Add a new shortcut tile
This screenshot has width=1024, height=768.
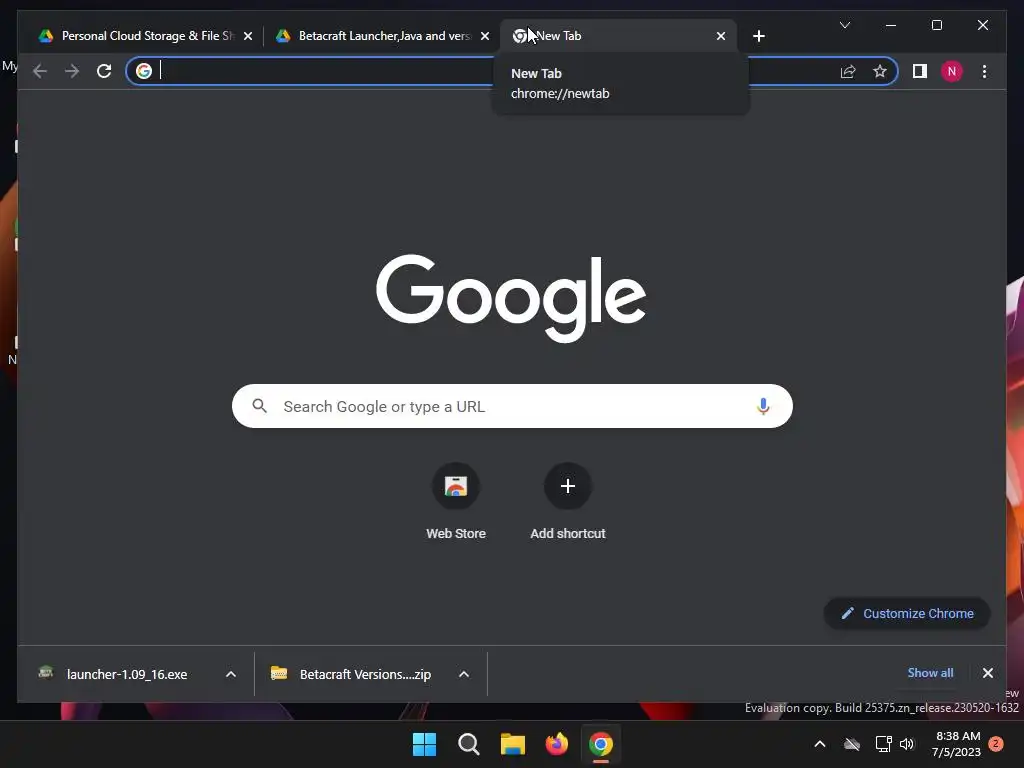coord(568,502)
